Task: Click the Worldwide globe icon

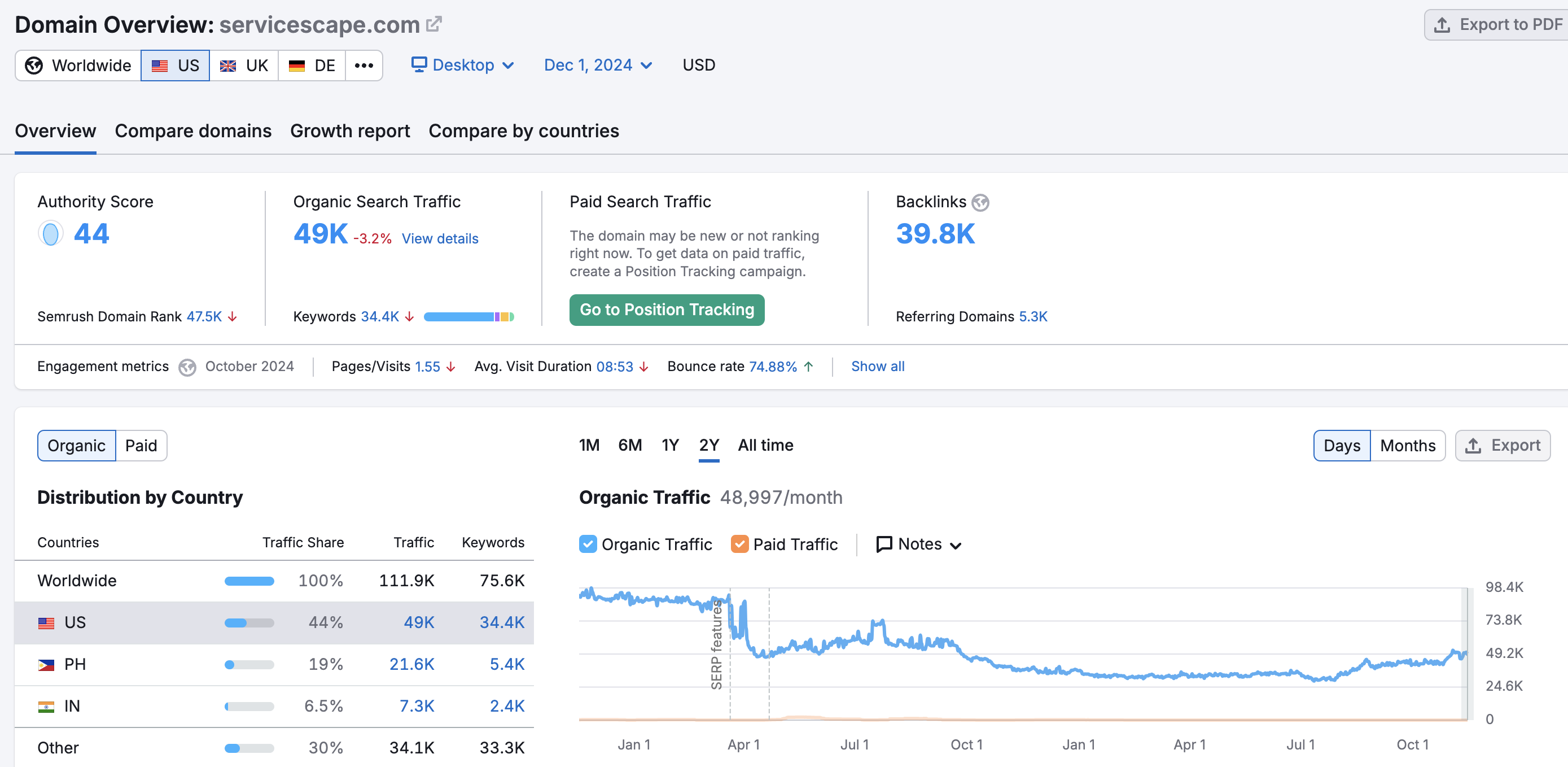Action: (x=34, y=65)
